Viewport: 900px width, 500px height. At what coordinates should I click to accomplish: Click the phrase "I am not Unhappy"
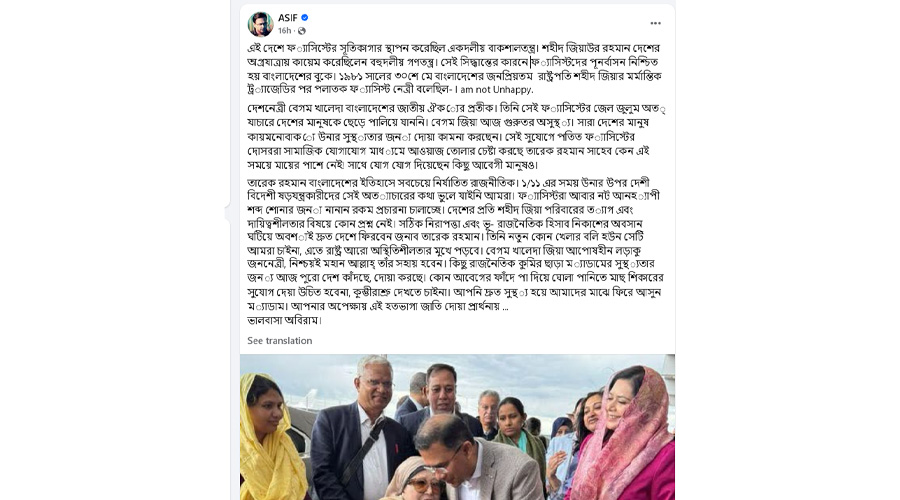(x=494, y=90)
